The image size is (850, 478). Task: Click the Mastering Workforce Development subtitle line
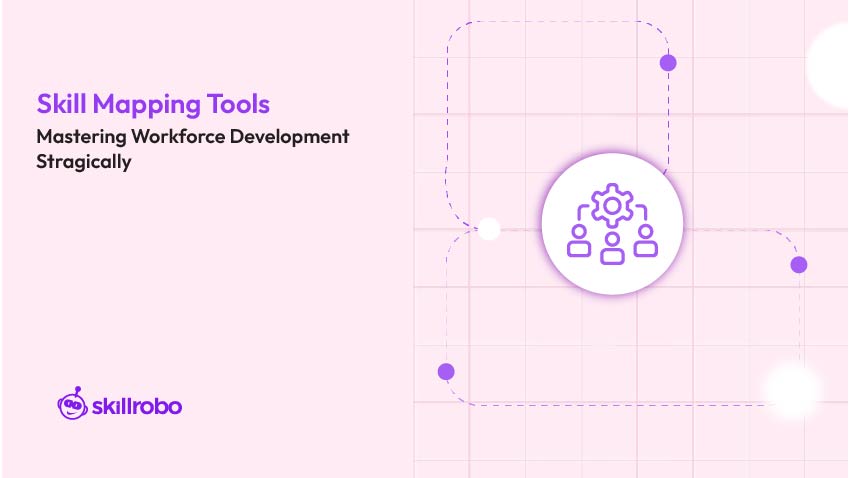point(193,137)
